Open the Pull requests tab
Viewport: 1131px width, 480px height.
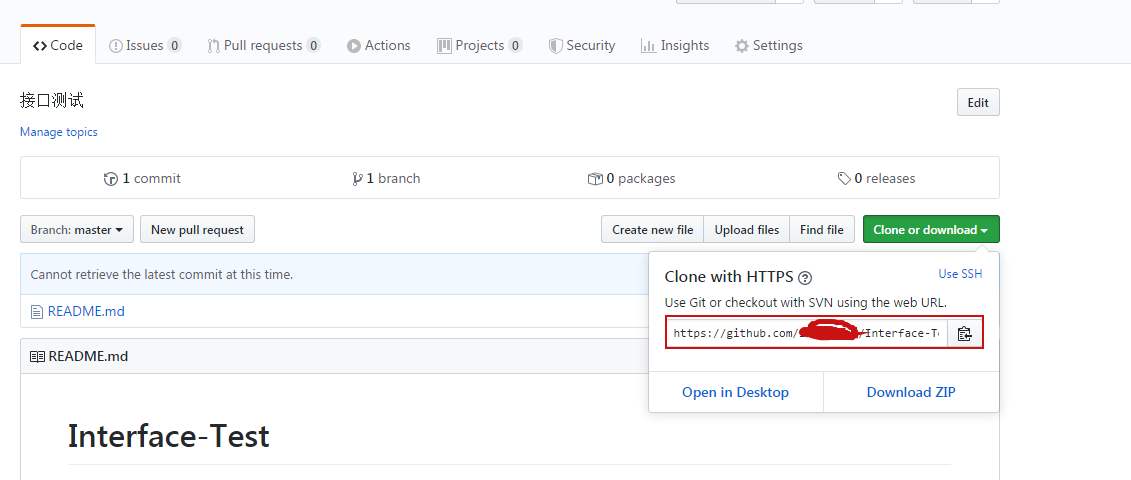pos(264,45)
